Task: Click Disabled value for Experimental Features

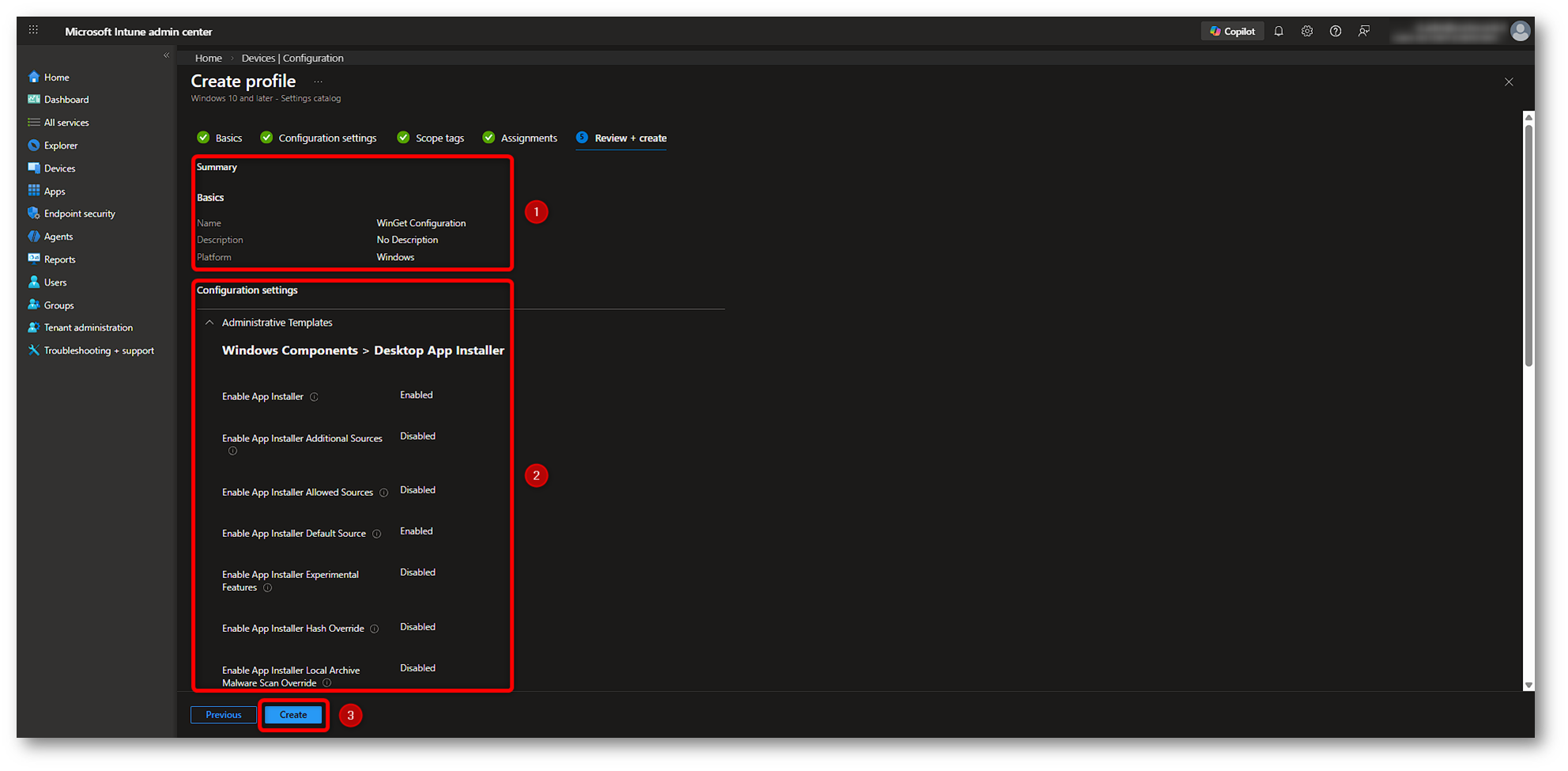Action: (x=417, y=572)
